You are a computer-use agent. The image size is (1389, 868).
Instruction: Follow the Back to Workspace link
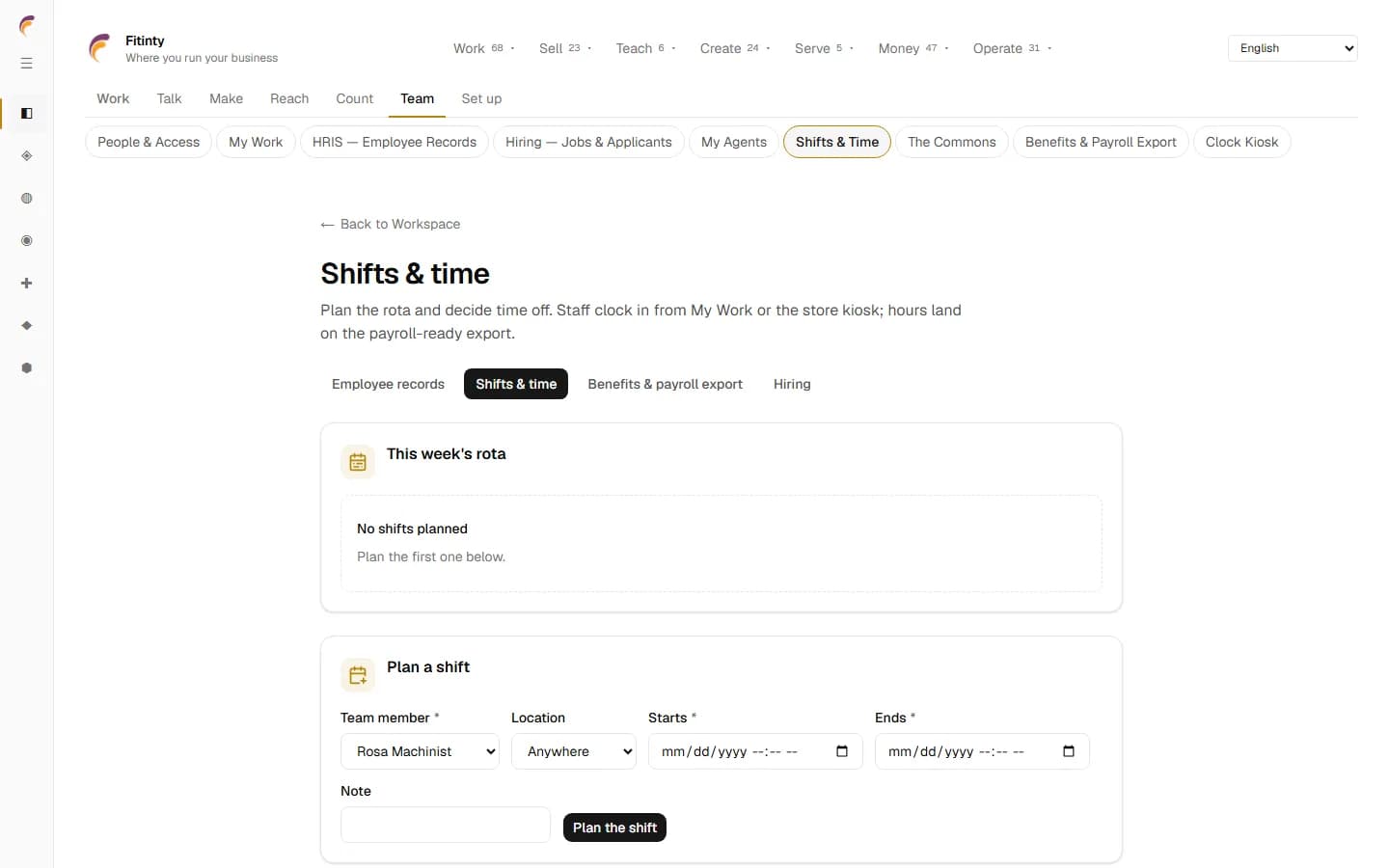[391, 224]
